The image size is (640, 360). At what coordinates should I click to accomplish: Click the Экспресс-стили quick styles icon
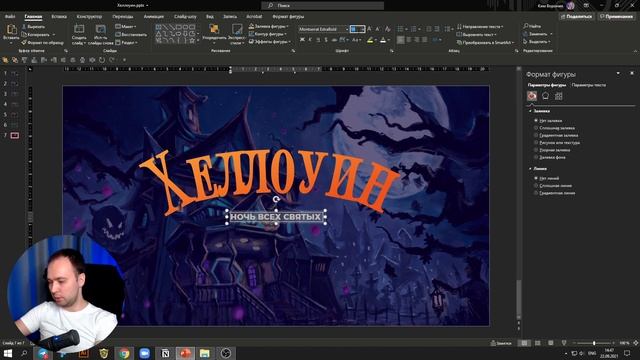(x=237, y=29)
